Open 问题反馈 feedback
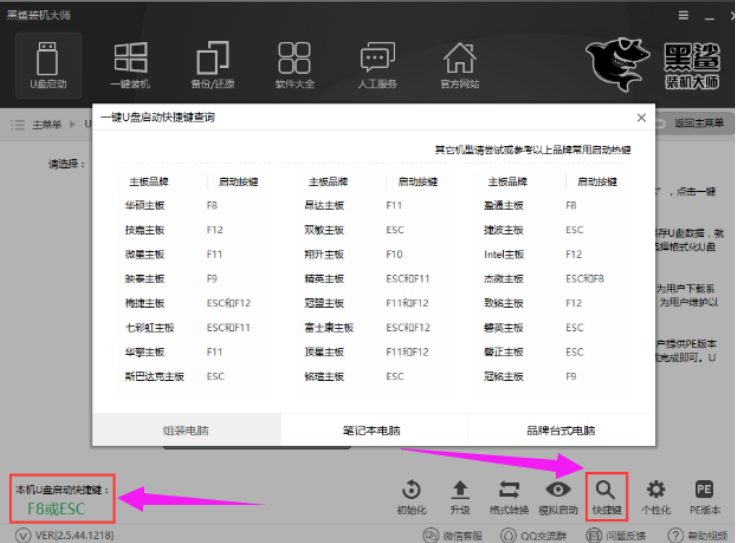This screenshot has width=736, height=543. tap(616, 535)
